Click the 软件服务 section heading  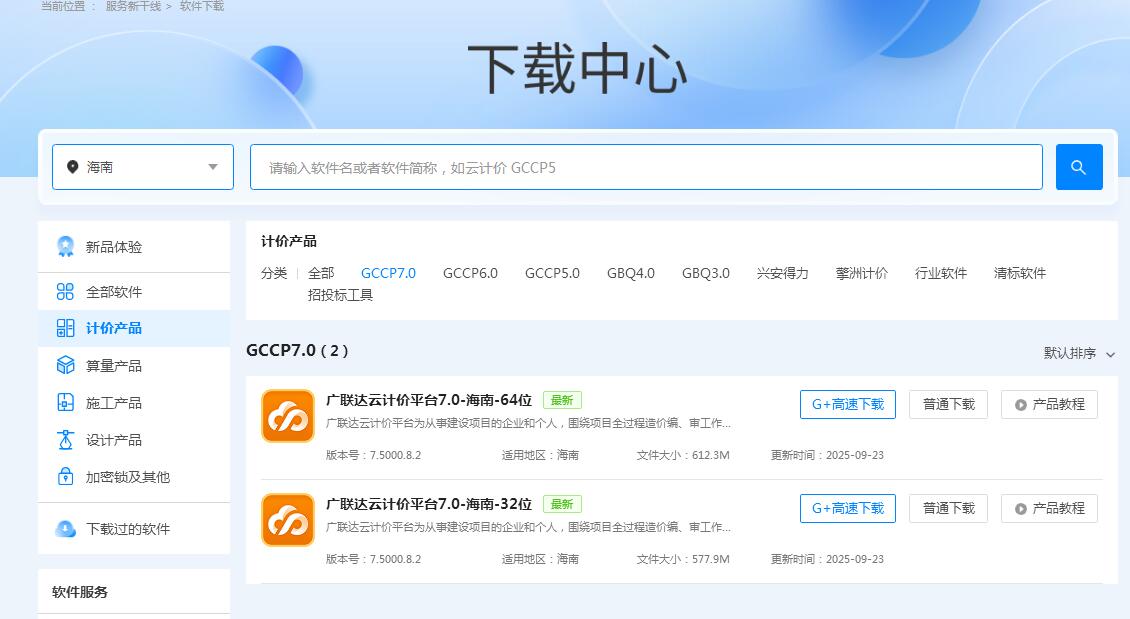pos(80,592)
